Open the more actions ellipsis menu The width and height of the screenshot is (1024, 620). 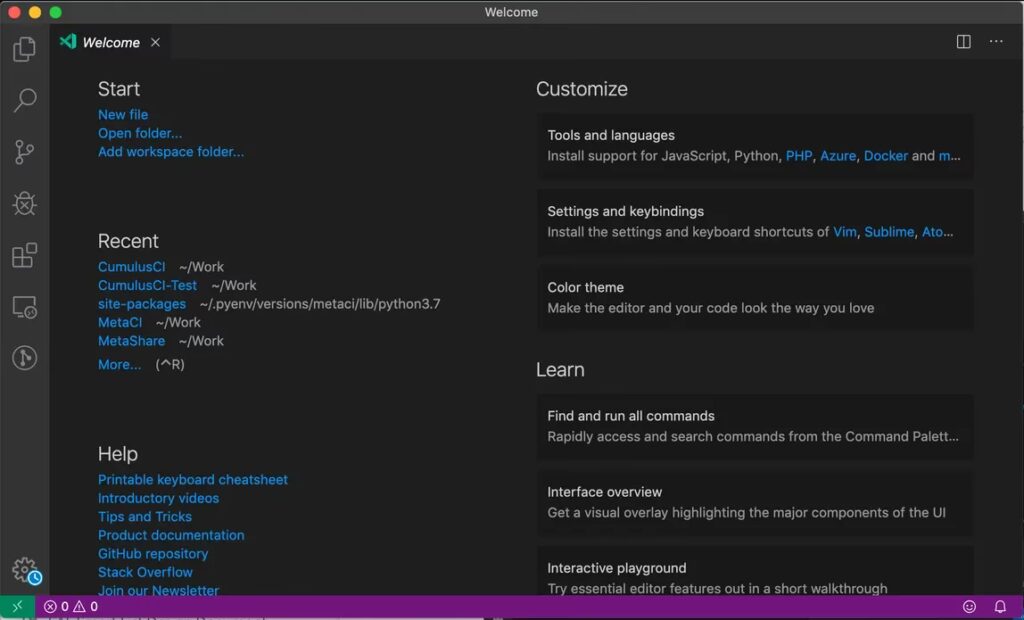click(996, 41)
